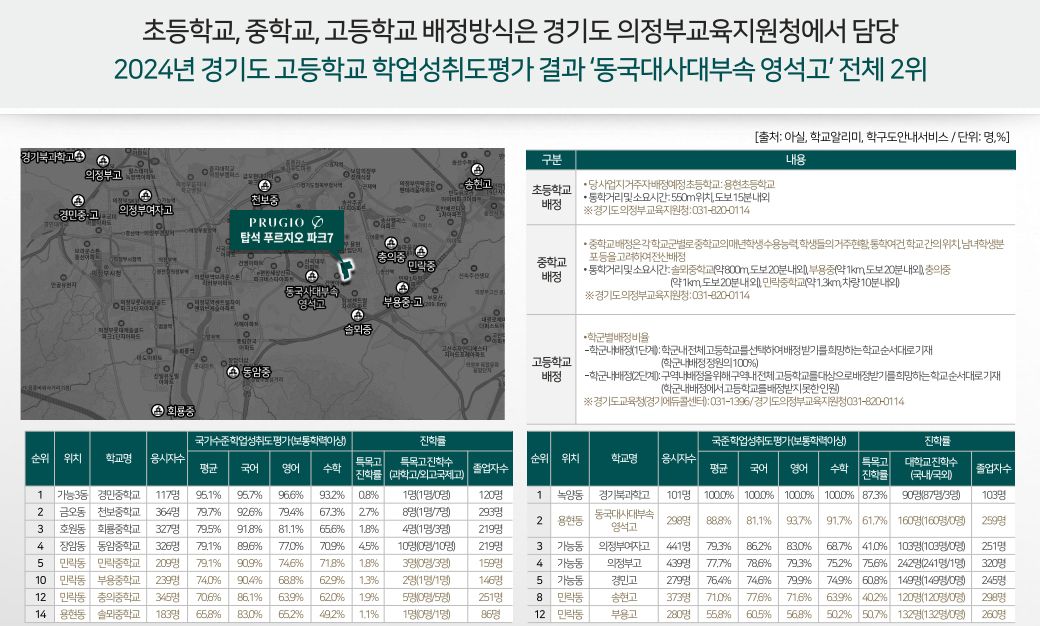Select the 중학교 배정 row label

point(550,269)
